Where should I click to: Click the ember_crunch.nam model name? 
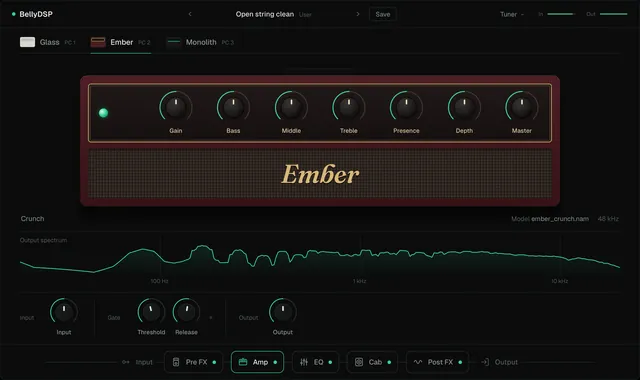(560, 219)
